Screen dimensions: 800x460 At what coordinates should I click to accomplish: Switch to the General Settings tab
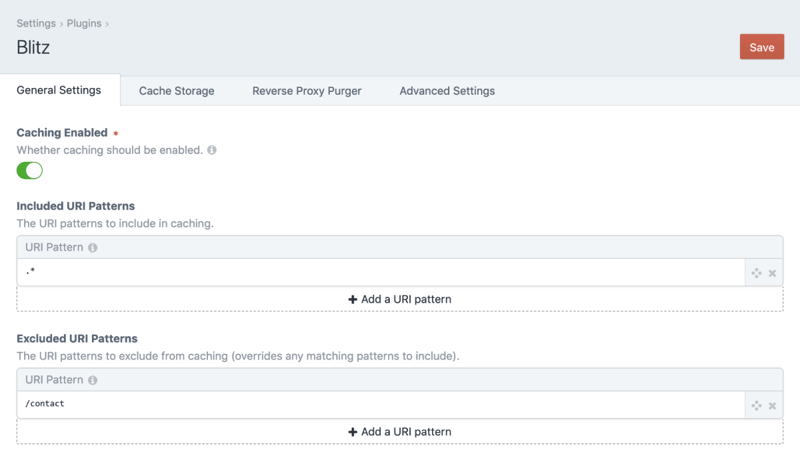pyautogui.click(x=59, y=90)
